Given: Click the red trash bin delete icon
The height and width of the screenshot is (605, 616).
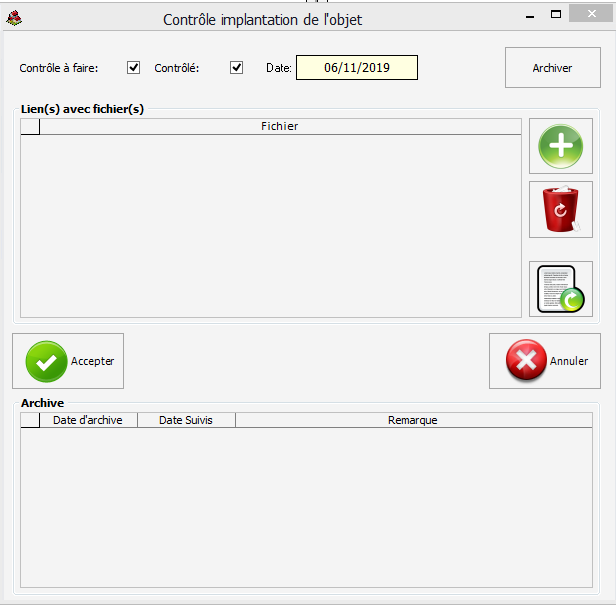Looking at the screenshot, I should coord(560,209).
